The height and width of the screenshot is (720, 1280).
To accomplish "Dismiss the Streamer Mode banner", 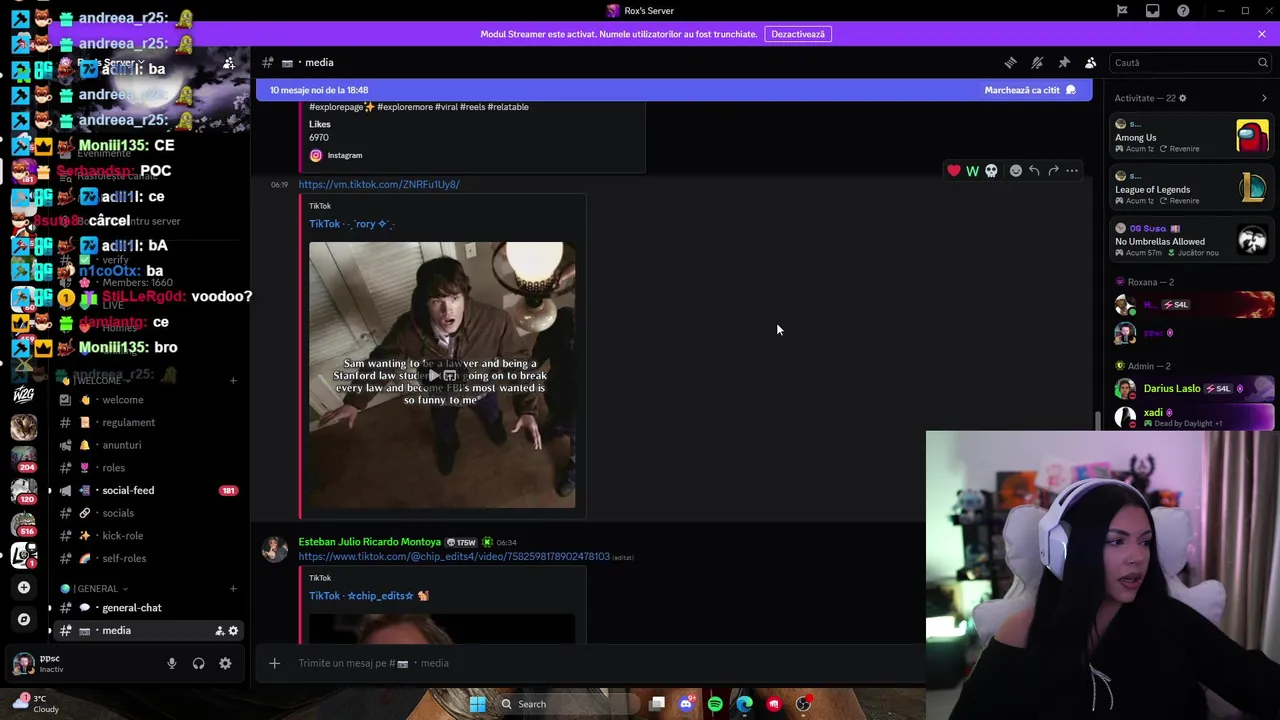I will 1262,34.
